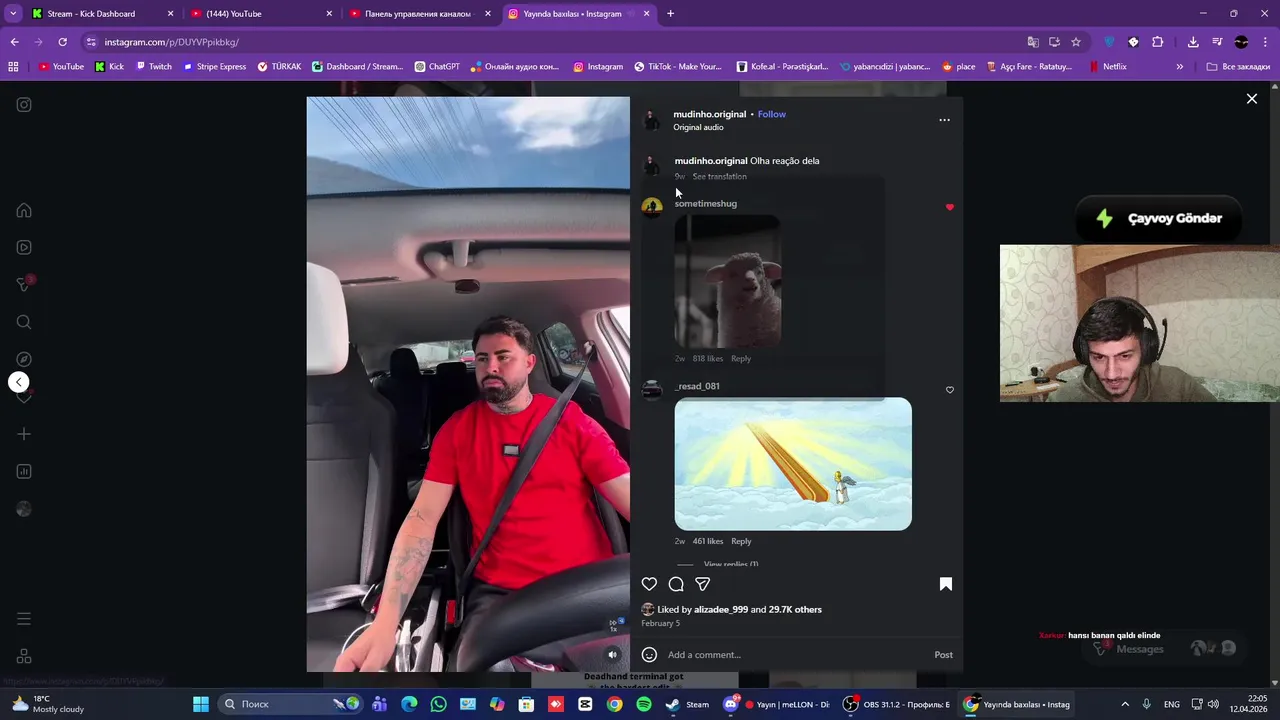The width and height of the screenshot is (1280, 720).
Task: Open 29.7K others likes list
Action: point(795,610)
